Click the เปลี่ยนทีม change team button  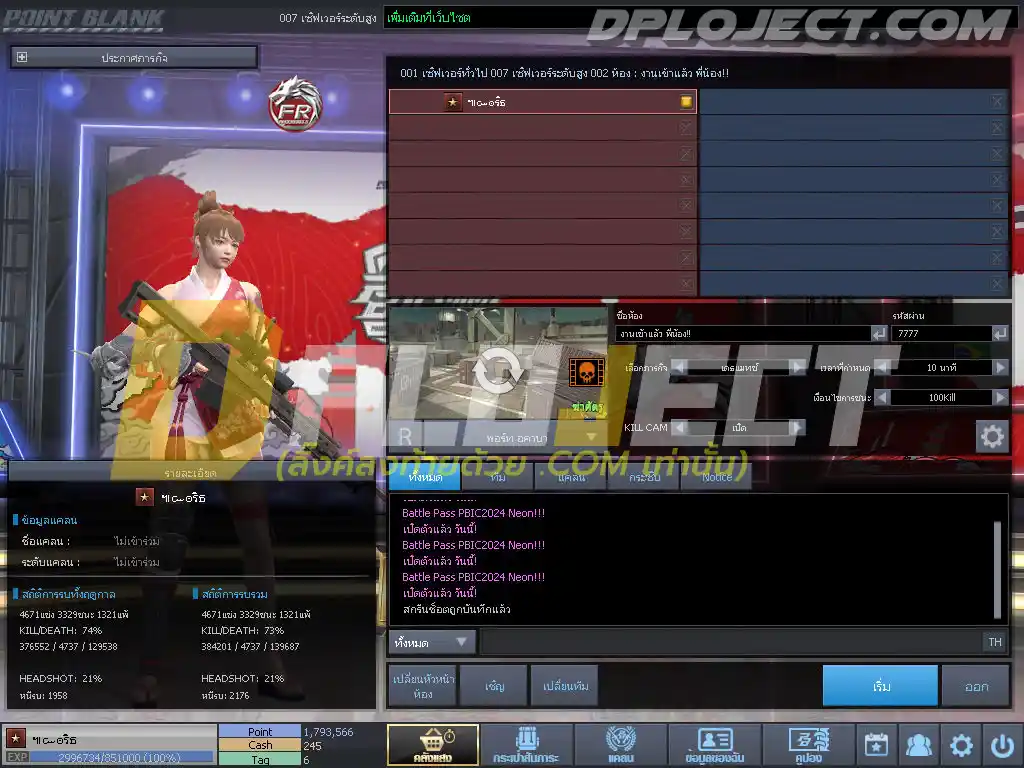pos(565,686)
